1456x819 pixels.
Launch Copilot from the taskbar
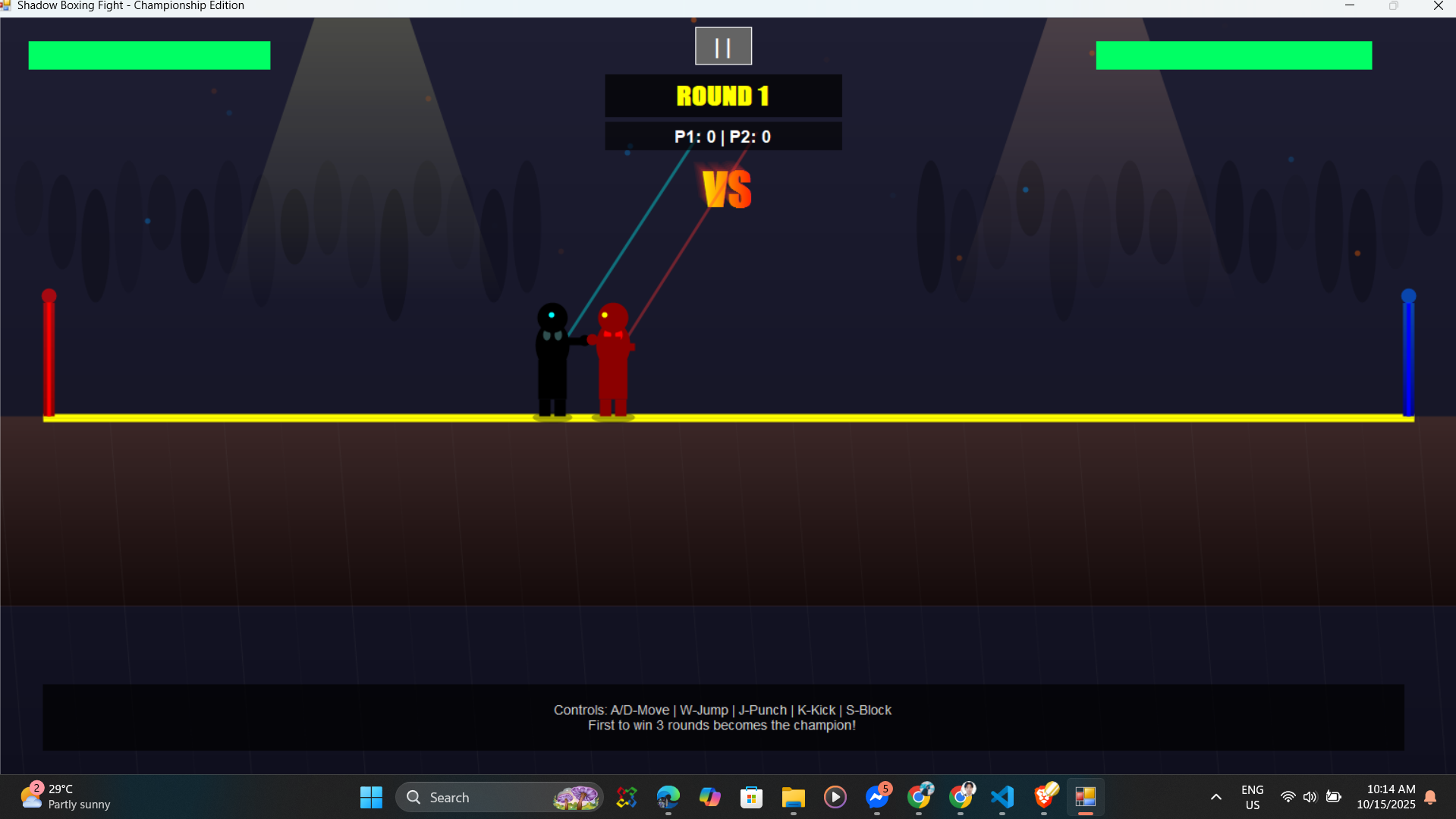click(x=709, y=797)
